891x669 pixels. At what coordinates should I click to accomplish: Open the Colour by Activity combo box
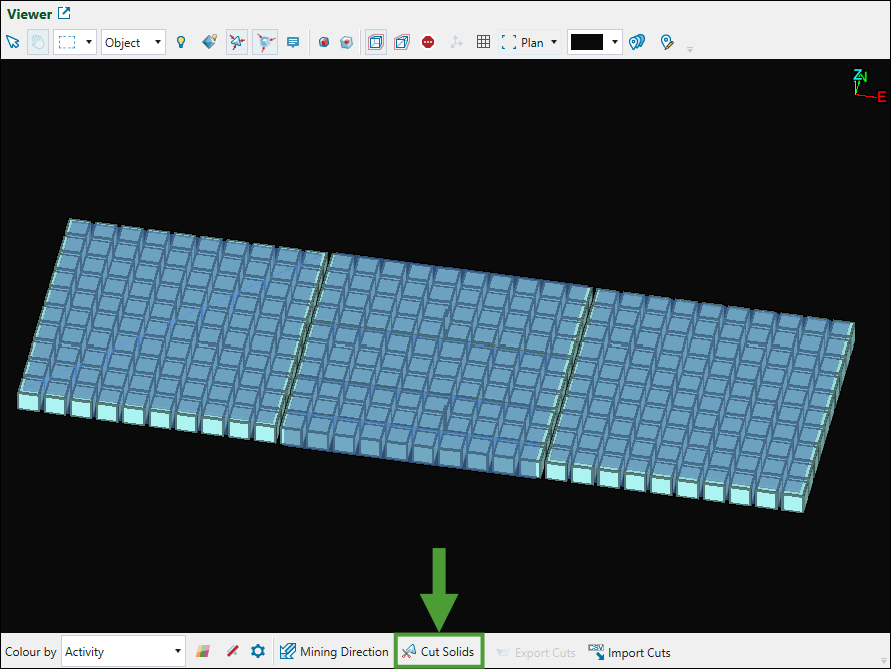pos(123,652)
